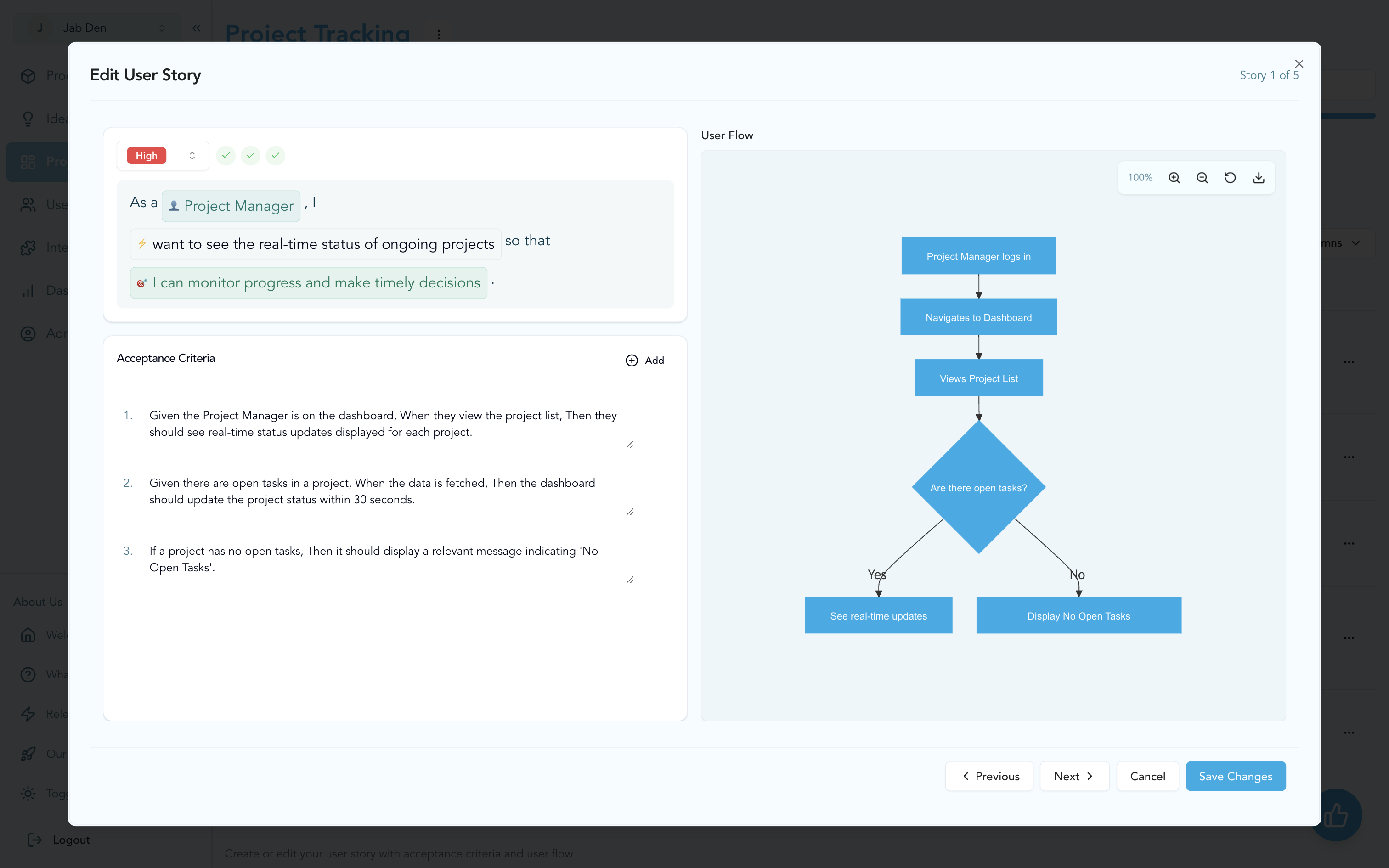Close the Edit User Story dialog
1389x868 pixels.
1299,64
